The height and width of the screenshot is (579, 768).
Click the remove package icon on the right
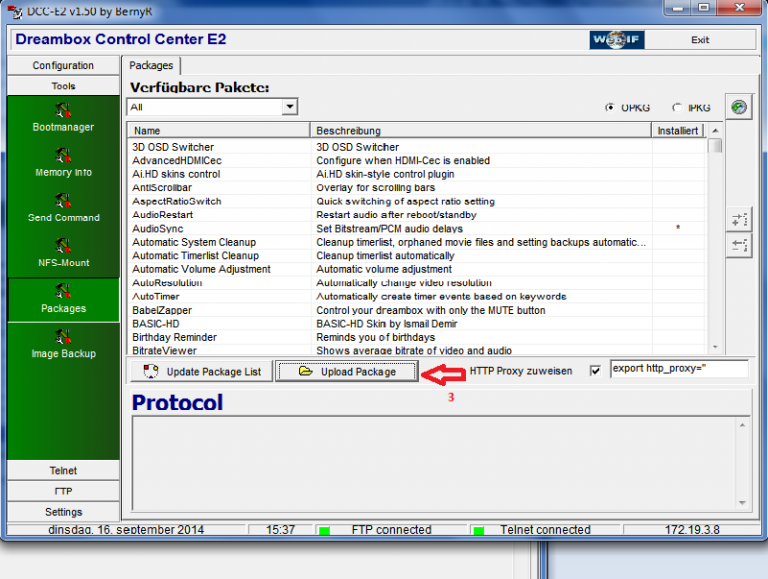739,245
